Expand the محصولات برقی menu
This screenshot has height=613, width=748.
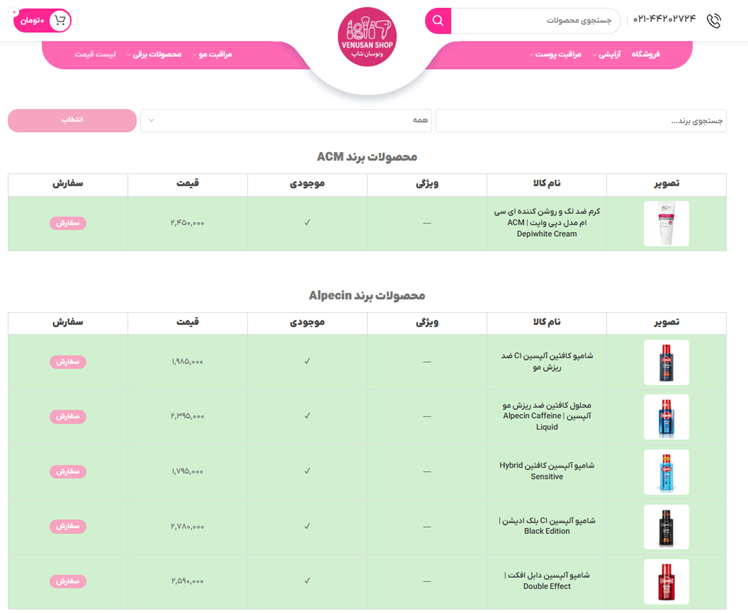point(155,55)
